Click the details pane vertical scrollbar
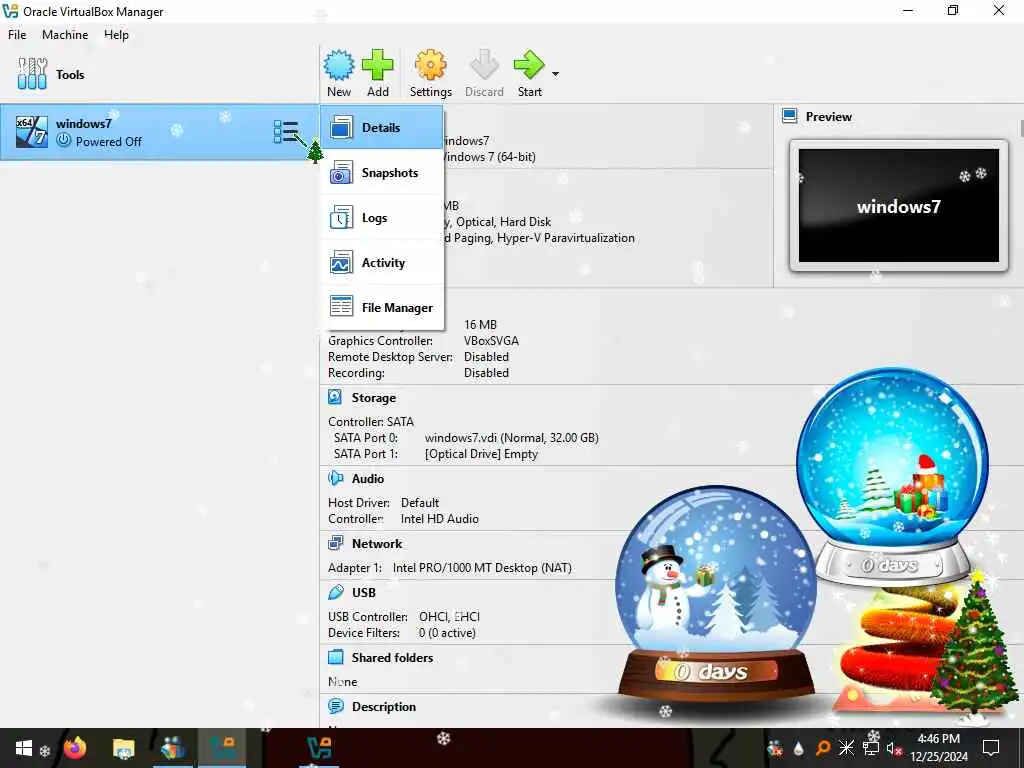The width and height of the screenshot is (1024, 768). click(1021, 127)
